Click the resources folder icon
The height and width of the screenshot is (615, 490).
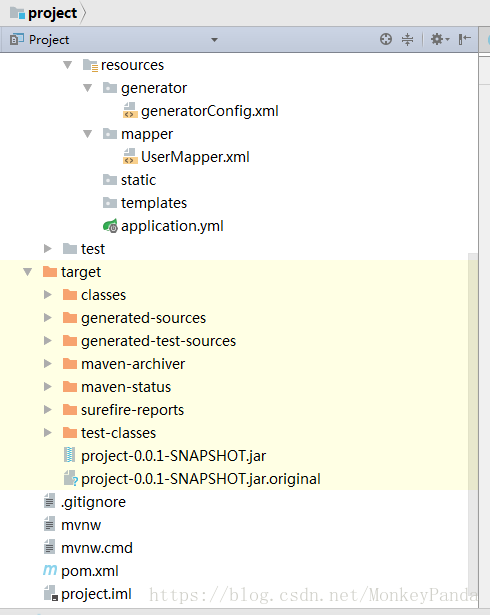(x=90, y=65)
